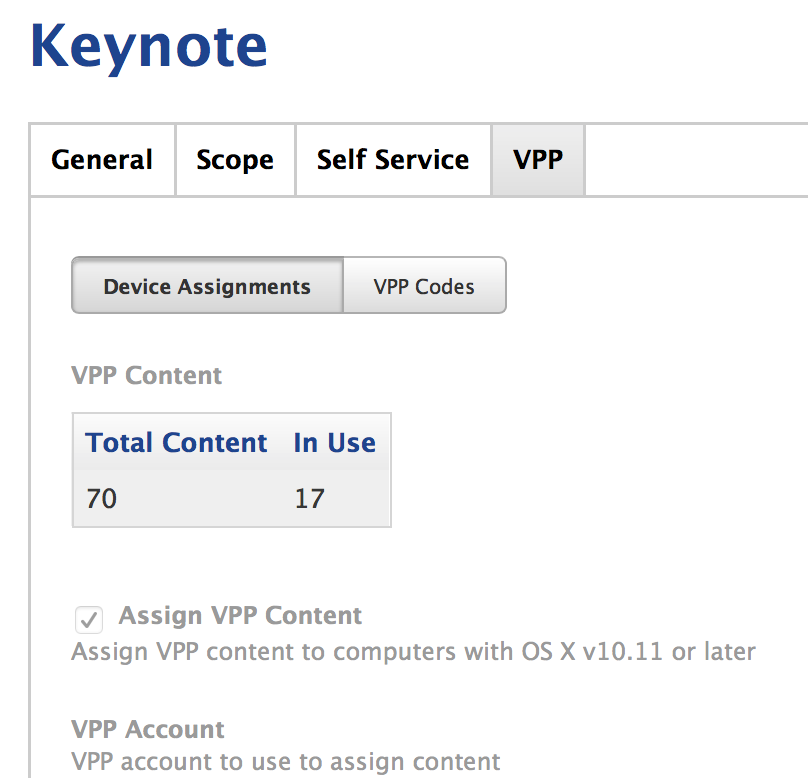Click the In Use column header
The height and width of the screenshot is (778, 808).
[x=334, y=443]
